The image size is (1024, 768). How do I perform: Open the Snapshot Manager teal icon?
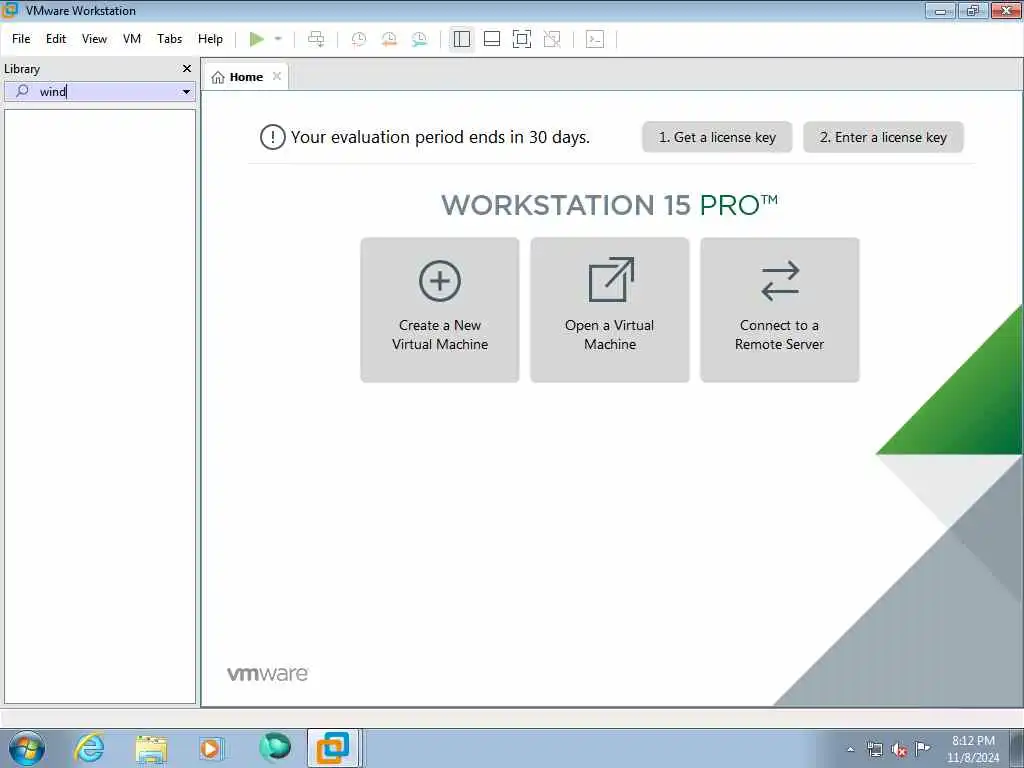tap(419, 39)
